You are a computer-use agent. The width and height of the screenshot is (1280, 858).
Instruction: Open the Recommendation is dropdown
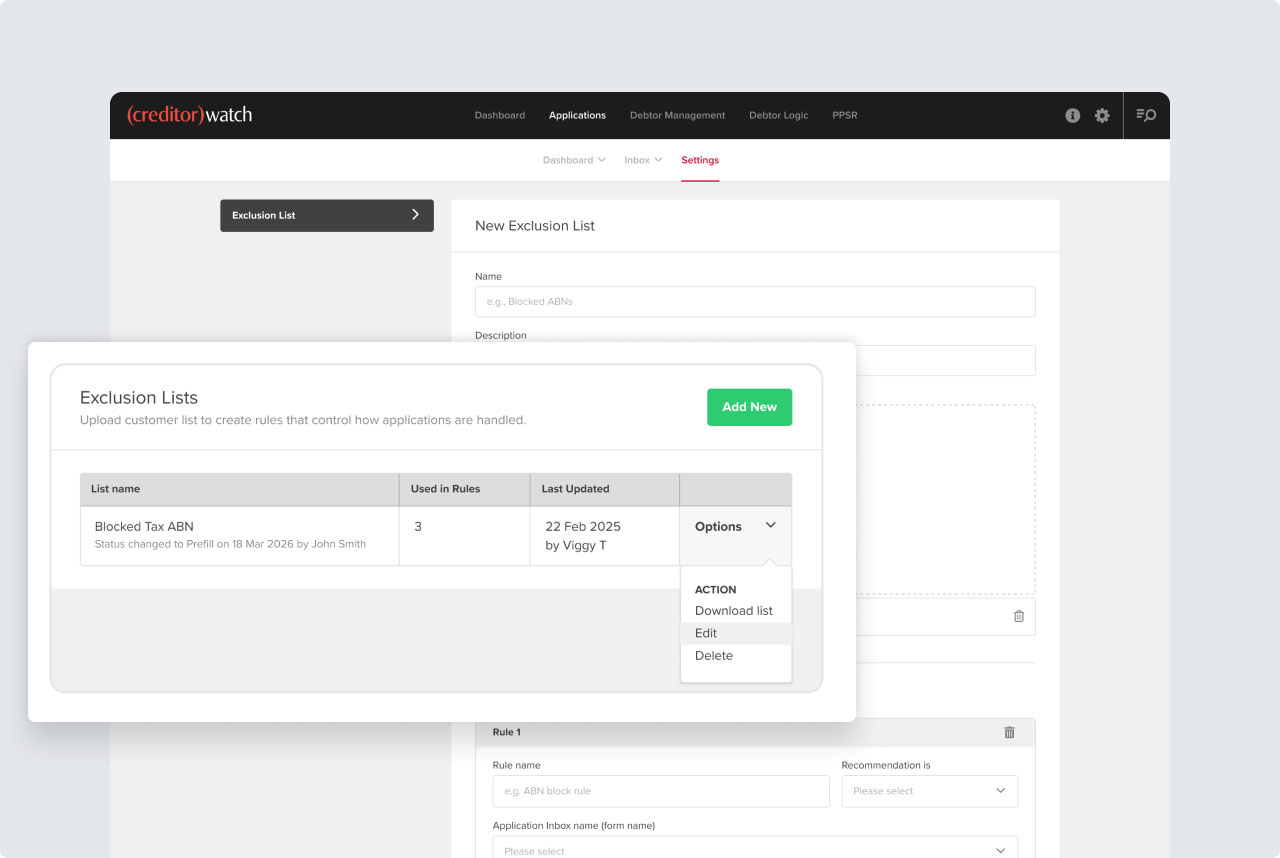[930, 791]
